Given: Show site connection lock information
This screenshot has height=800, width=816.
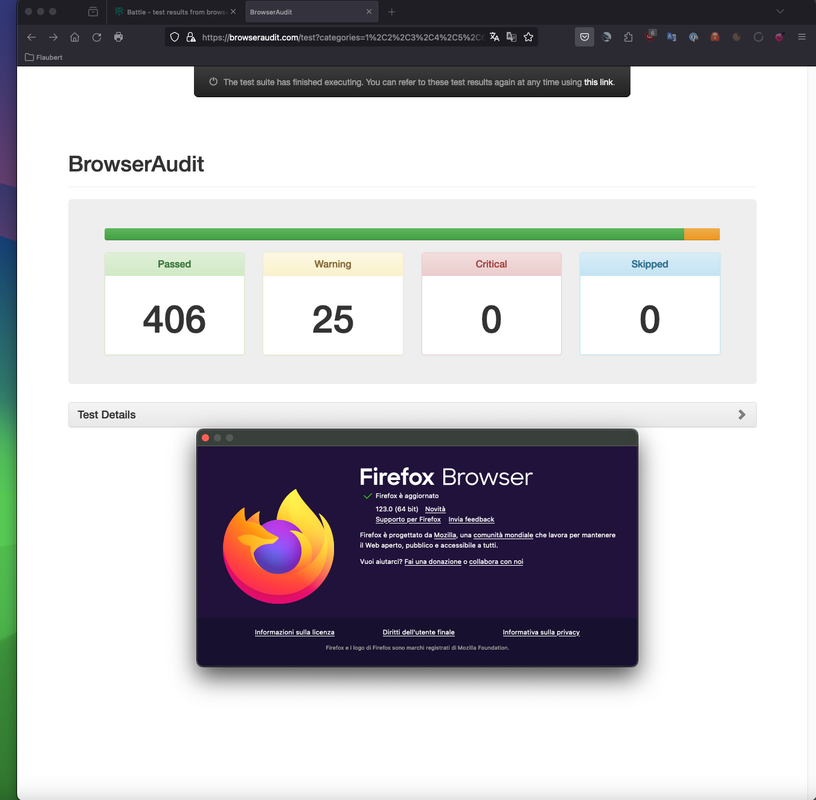Looking at the screenshot, I should (191, 37).
